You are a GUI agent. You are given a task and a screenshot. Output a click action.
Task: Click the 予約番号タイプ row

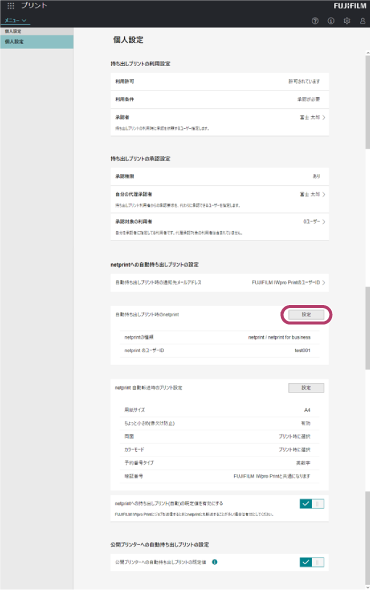point(219,463)
